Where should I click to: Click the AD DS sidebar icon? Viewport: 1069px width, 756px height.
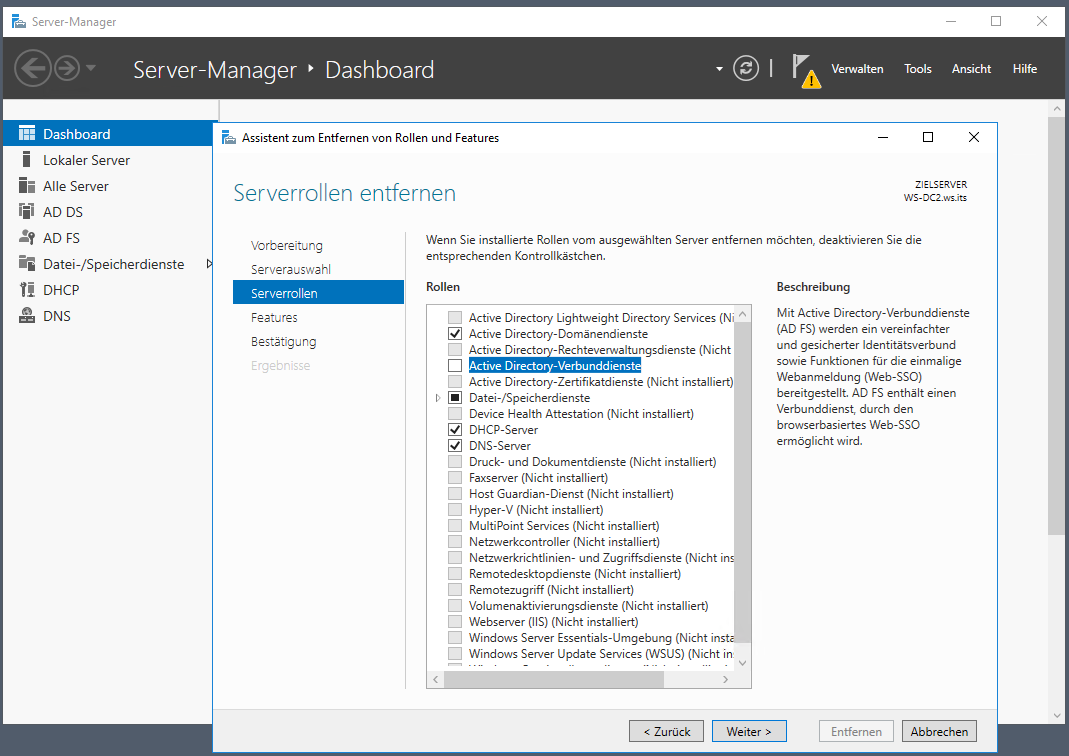[x=27, y=211]
